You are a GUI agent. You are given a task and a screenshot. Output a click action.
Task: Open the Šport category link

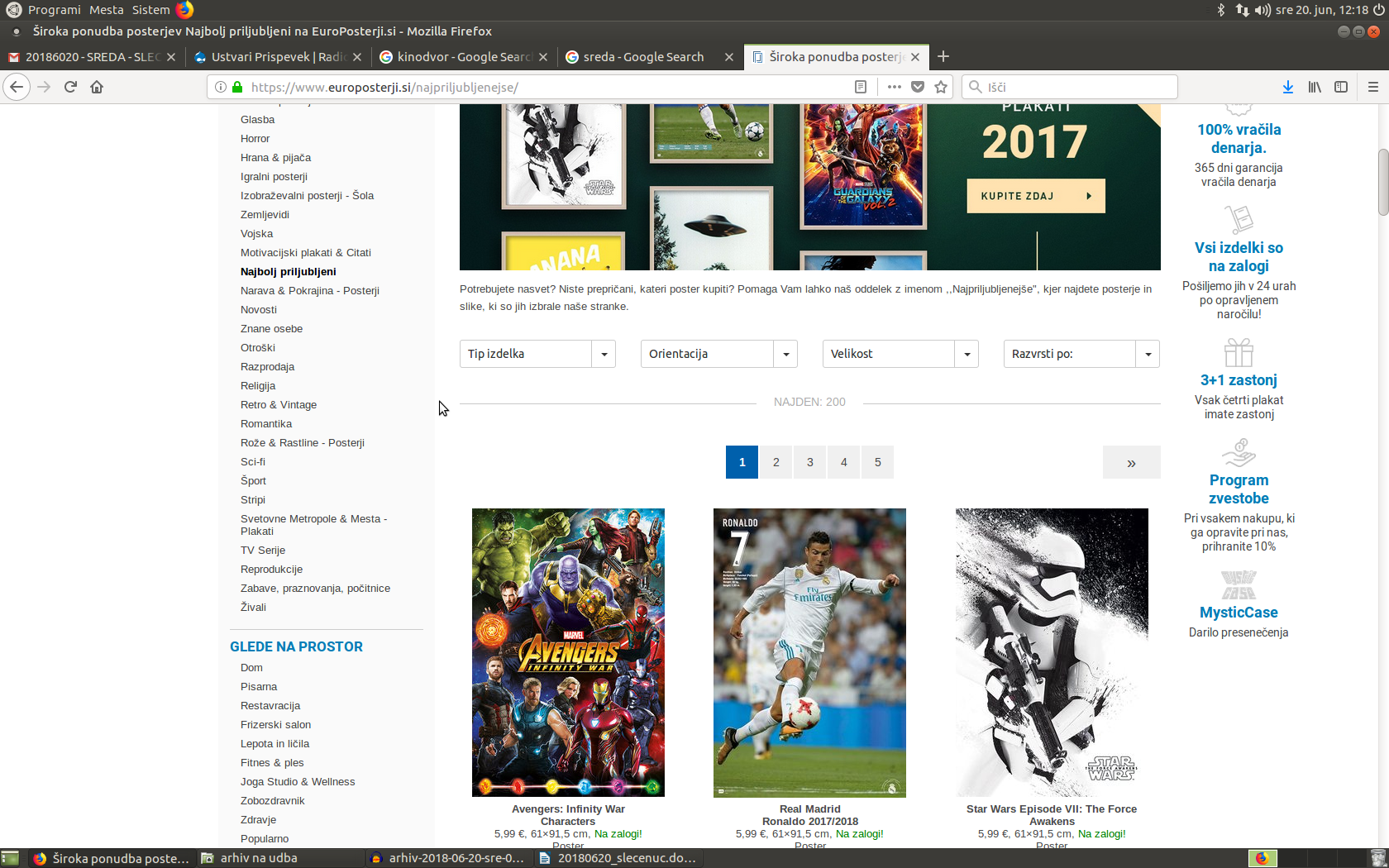(x=253, y=481)
